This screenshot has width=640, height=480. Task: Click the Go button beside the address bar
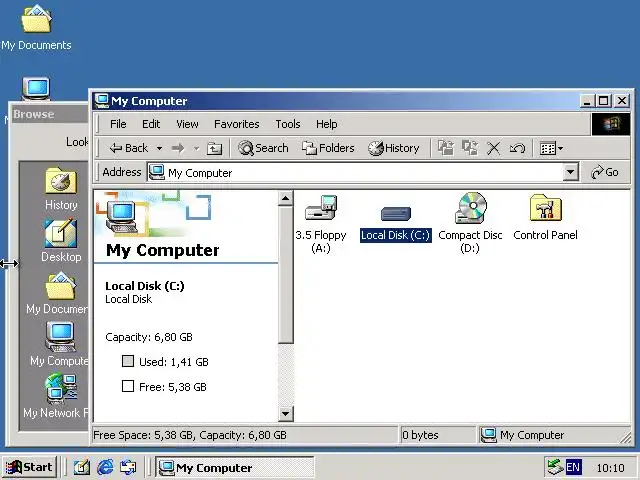[x=604, y=172]
